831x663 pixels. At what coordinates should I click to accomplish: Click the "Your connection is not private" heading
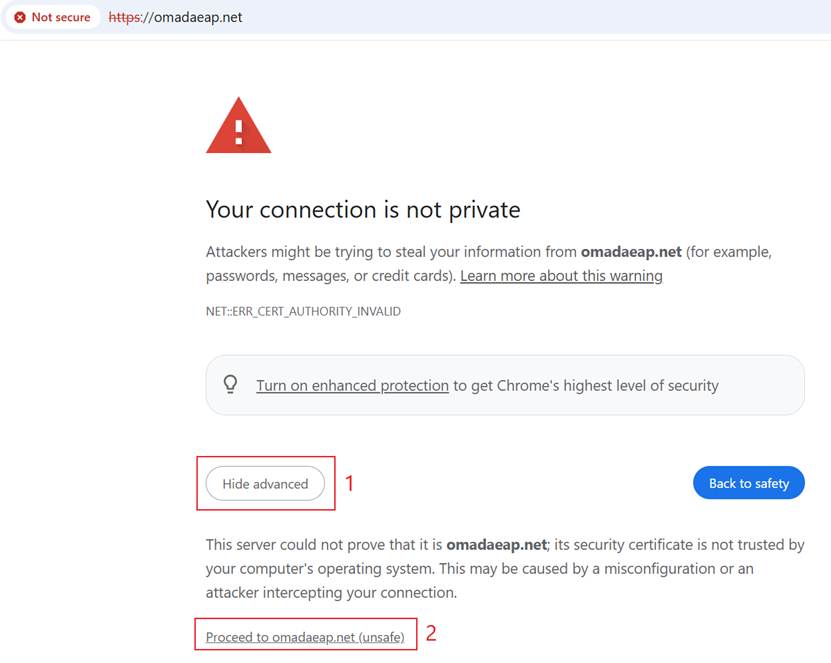(362, 210)
